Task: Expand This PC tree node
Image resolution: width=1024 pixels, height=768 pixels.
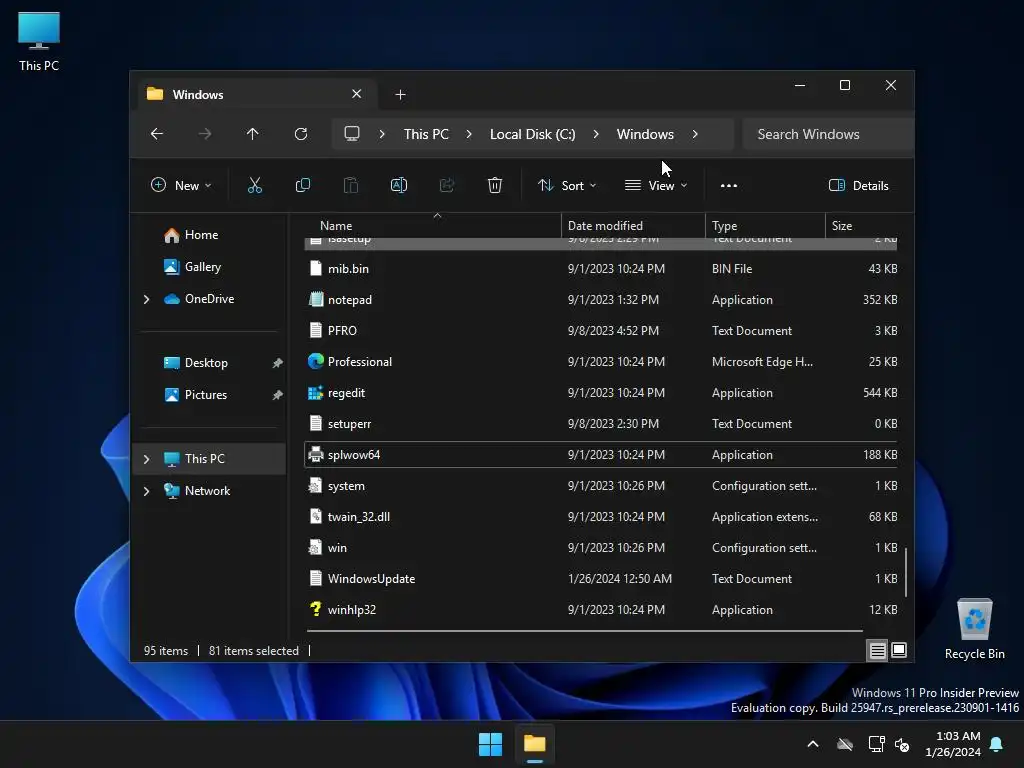Action: (146, 459)
